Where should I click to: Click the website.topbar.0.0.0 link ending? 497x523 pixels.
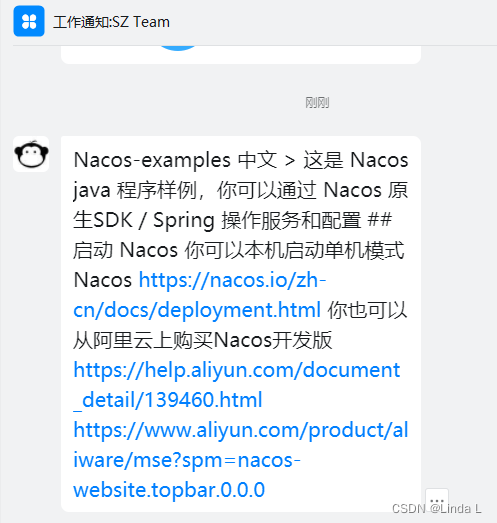click(169, 490)
